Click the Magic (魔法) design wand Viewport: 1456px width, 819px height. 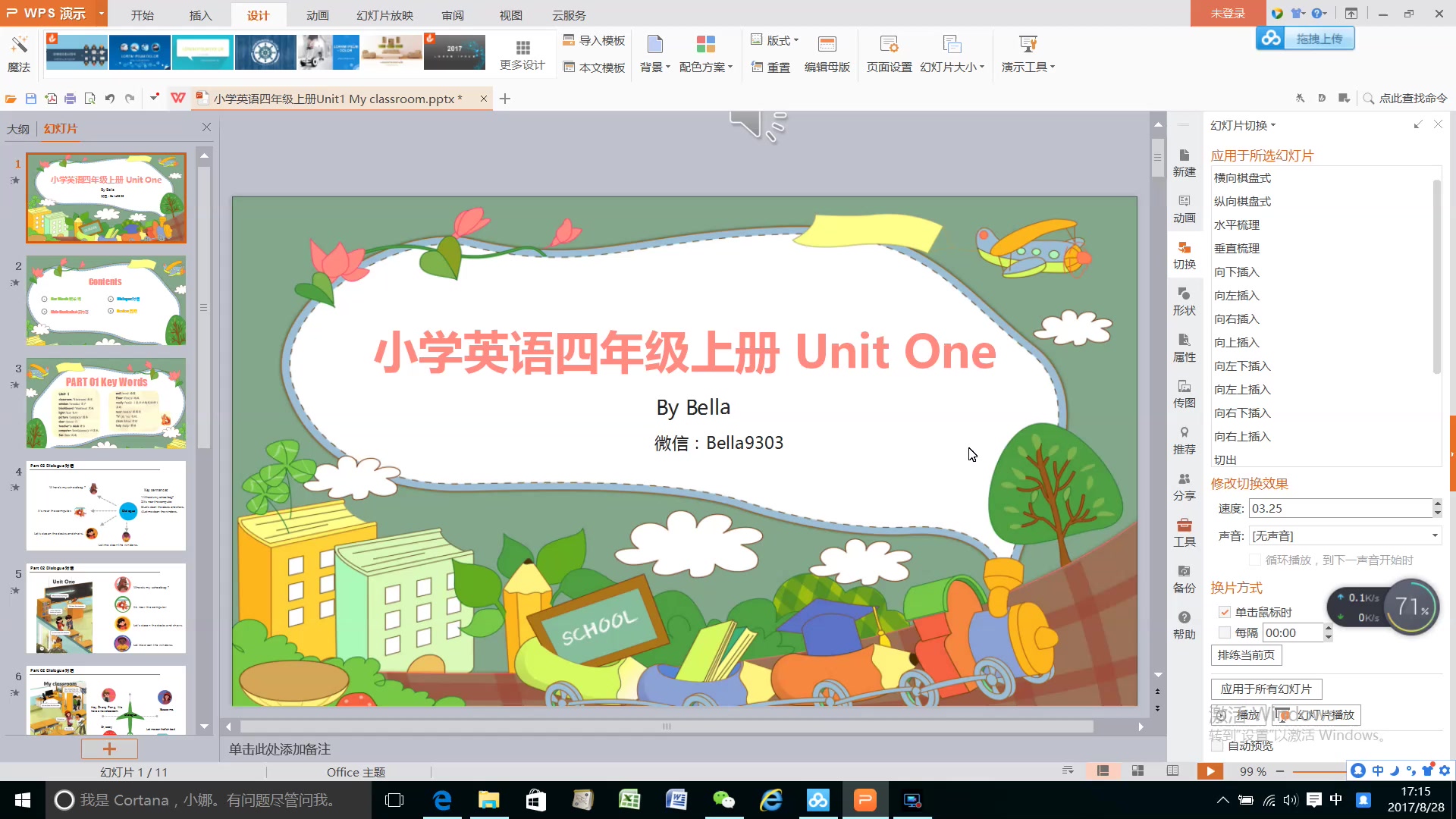(19, 53)
